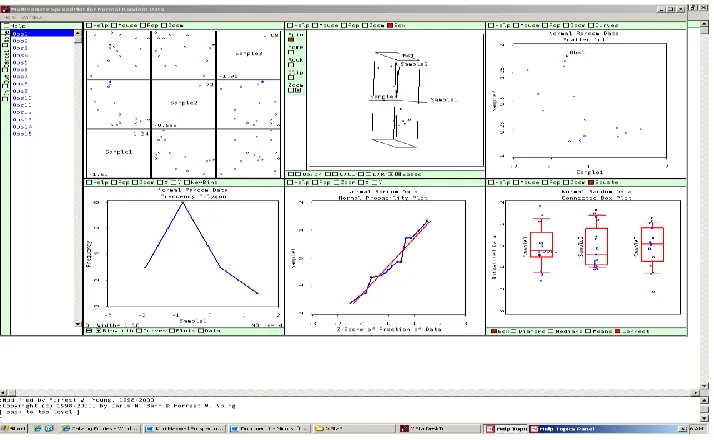Toggle Help checkbox in Sample1 scatterplot panel
The height and width of the screenshot is (440, 714).
click(491, 26)
